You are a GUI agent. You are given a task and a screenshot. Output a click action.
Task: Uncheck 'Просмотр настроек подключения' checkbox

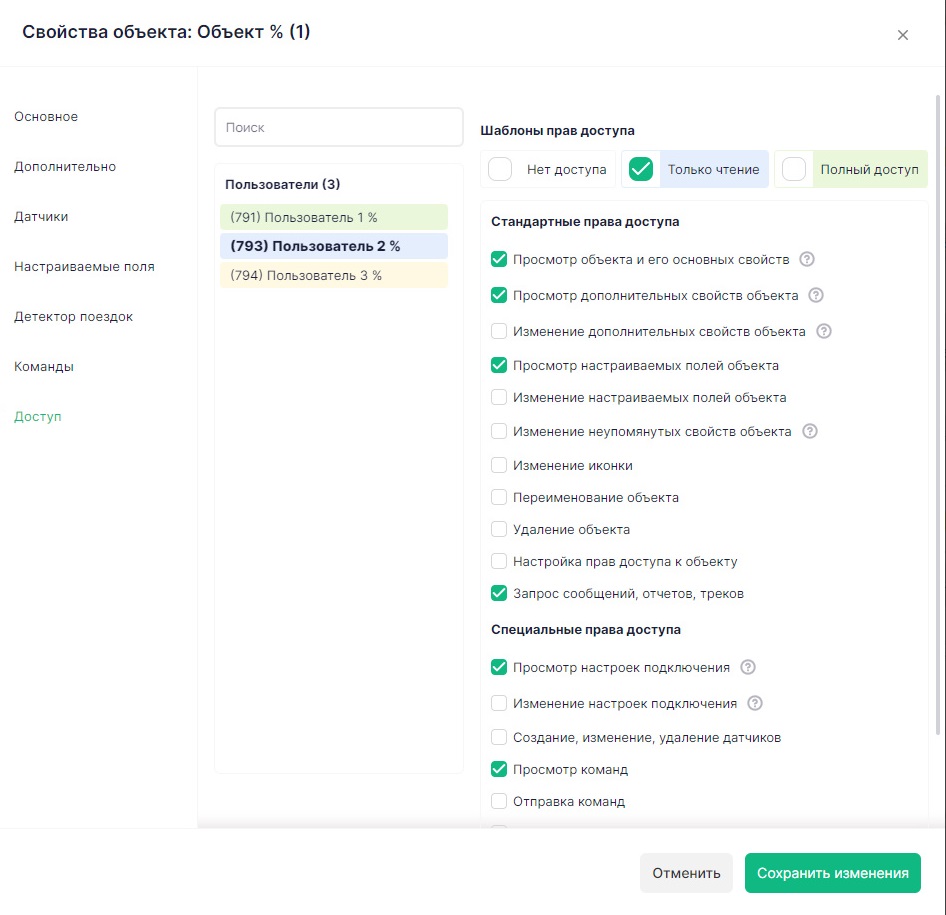click(x=499, y=667)
